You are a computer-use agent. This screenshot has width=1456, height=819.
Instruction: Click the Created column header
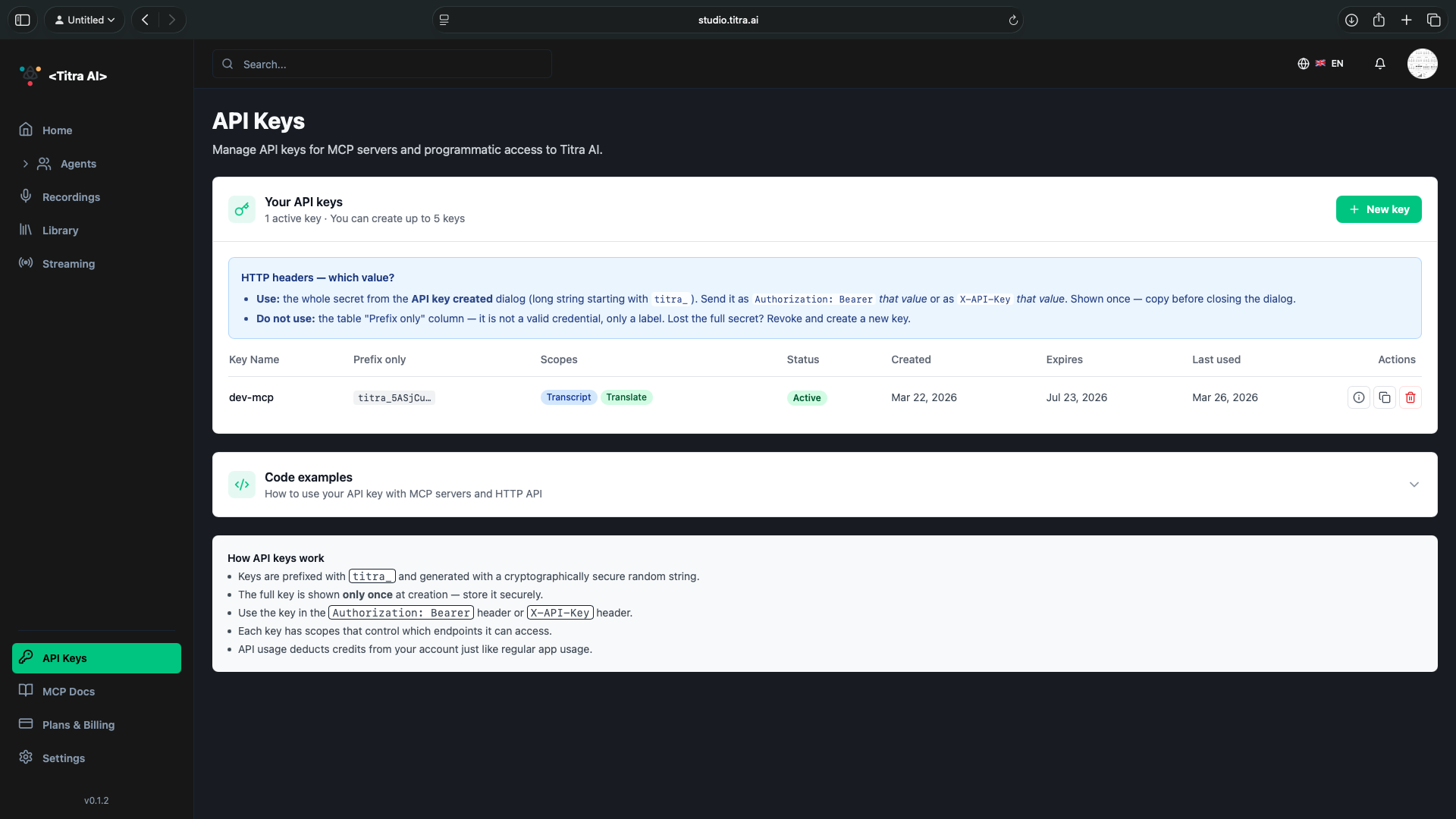[x=911, y=359]
